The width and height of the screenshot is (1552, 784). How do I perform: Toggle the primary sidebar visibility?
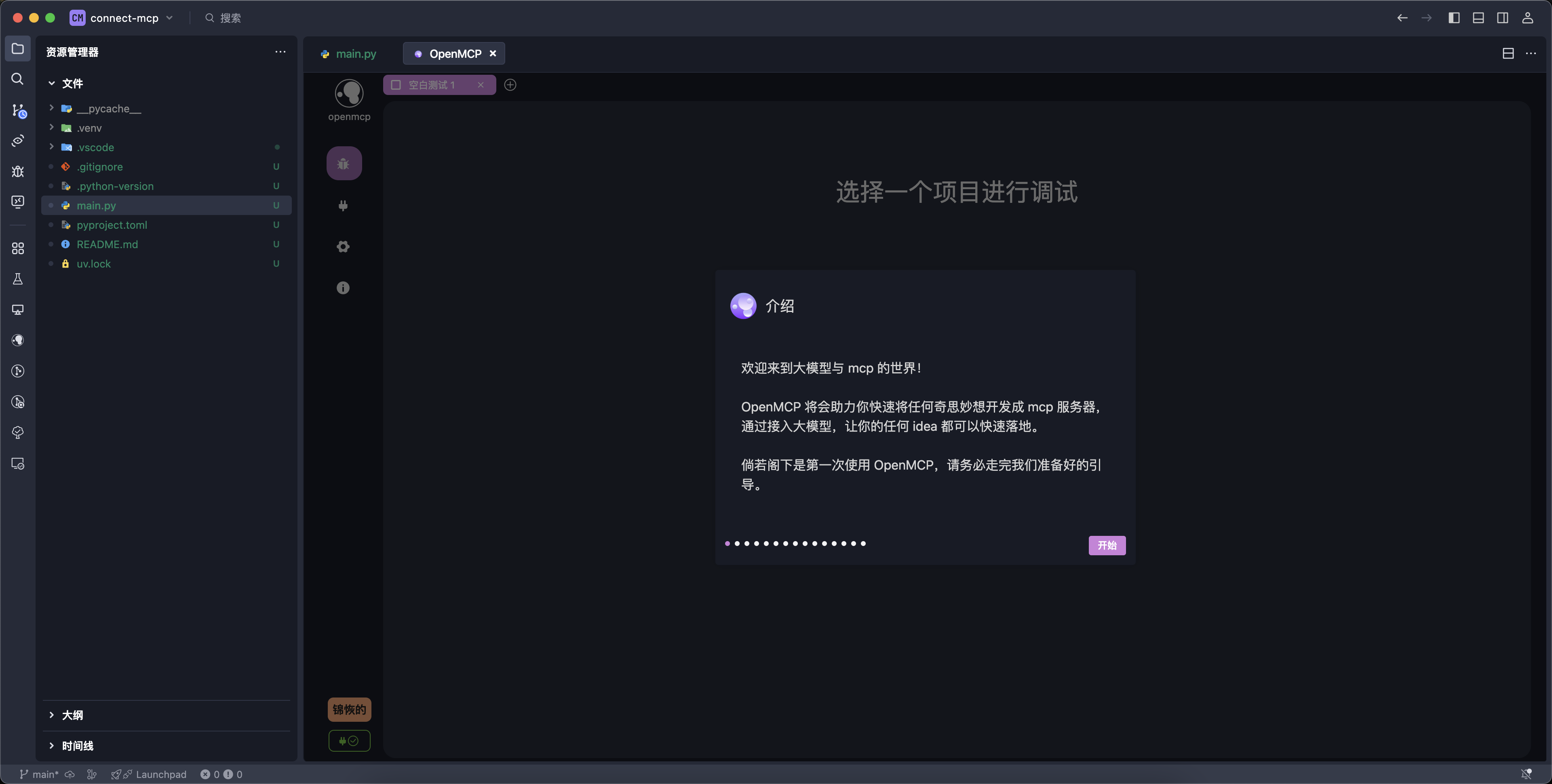(1454, 17)
